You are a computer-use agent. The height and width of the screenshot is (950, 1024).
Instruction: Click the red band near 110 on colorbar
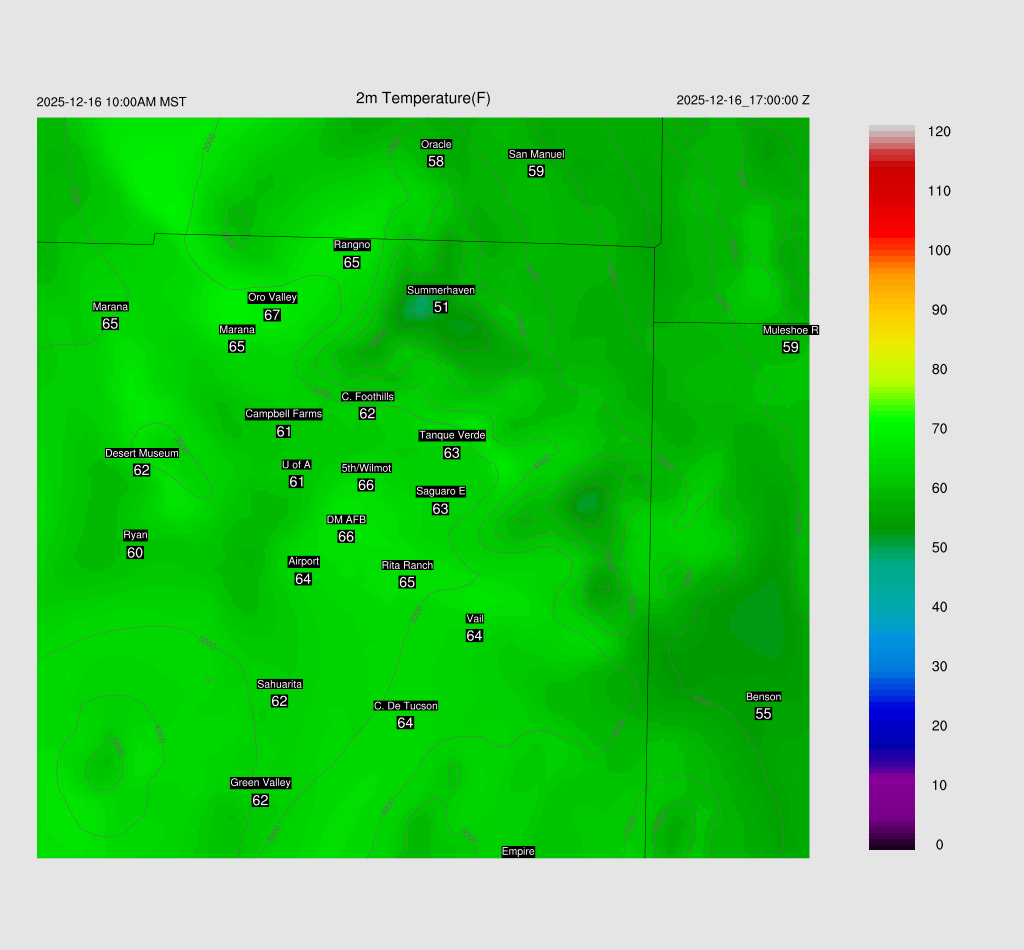coord(891,192)
